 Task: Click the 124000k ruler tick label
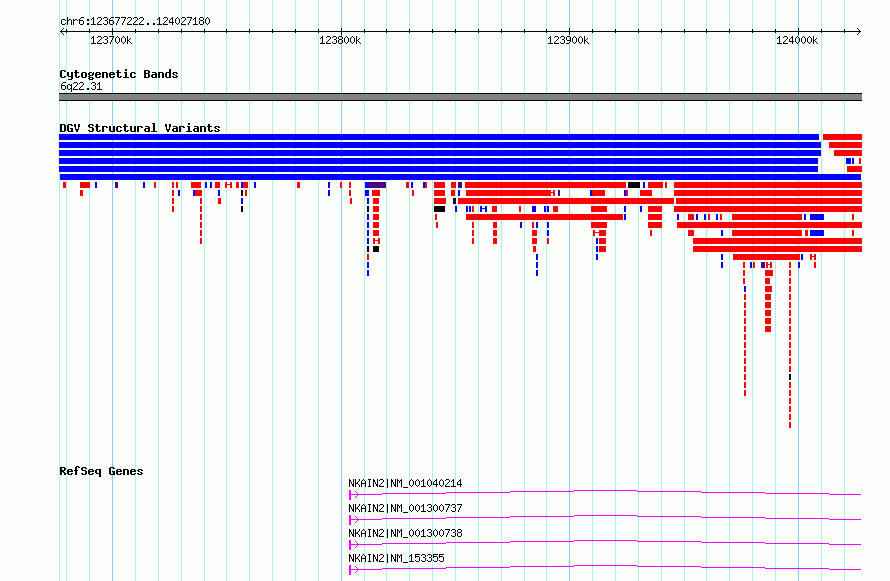point(797,40)
